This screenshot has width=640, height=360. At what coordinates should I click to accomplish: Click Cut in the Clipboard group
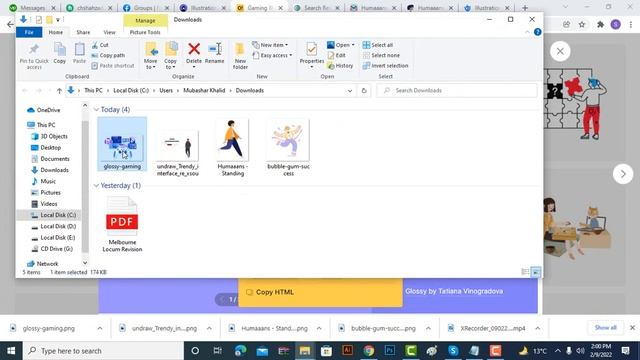[100, 45]
